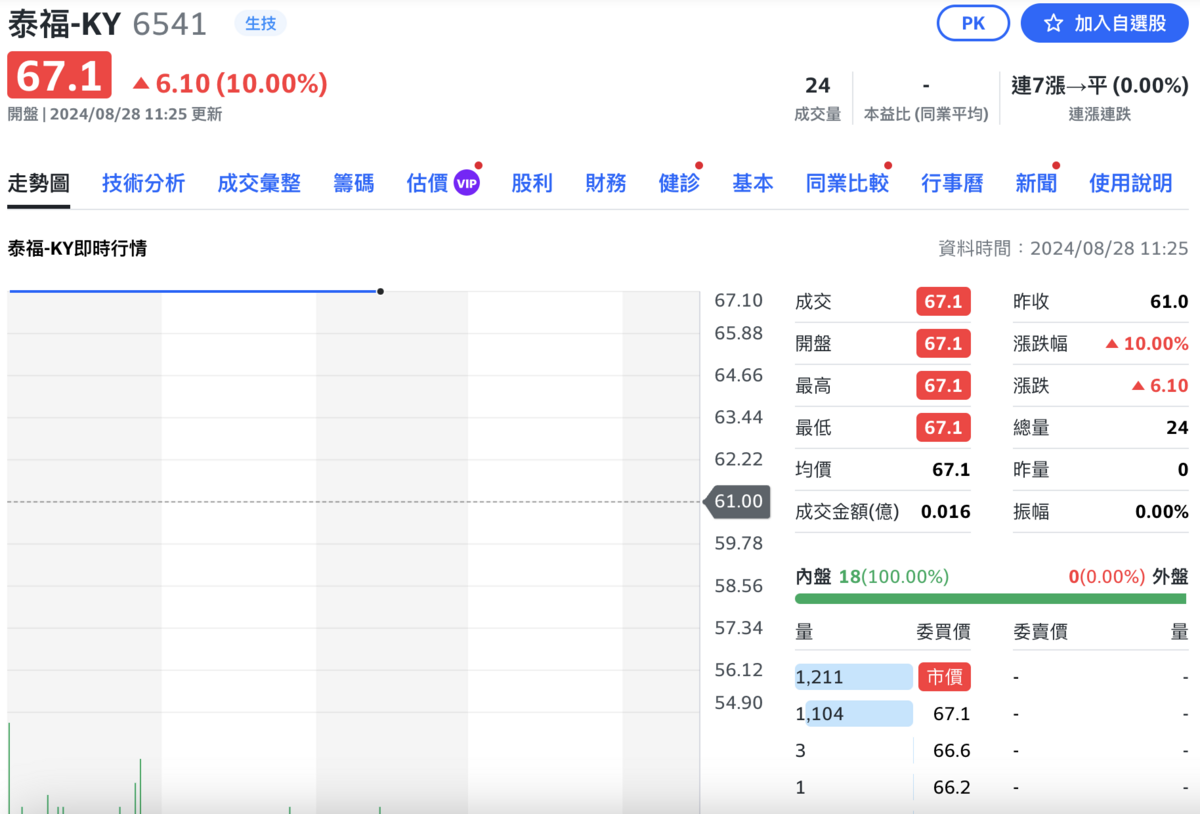This screenshot has height=814, width=1200.
Task: Click the 生技 industry tag
Action: (261, 23)
